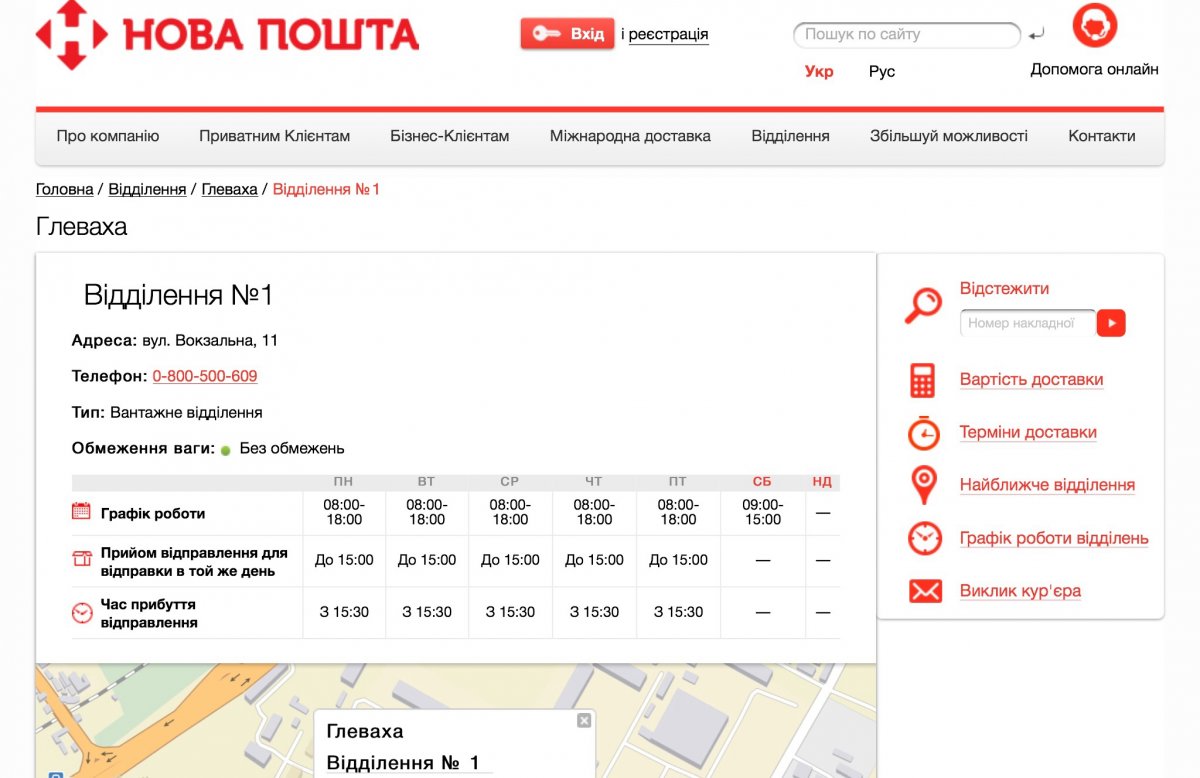Click the Відділення №1 heading
Image resolution: width=1200 pixels, height=778 pixels.
178,295
